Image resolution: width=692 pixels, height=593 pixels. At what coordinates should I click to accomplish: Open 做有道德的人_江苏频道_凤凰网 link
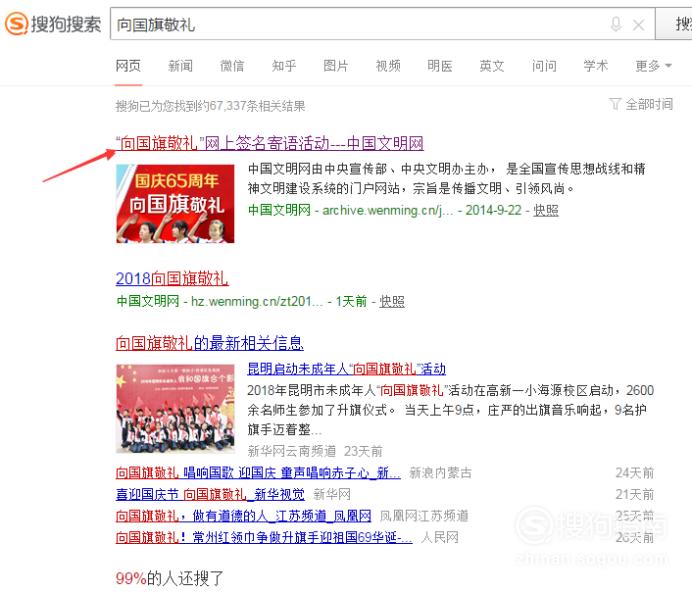point(244,516)
